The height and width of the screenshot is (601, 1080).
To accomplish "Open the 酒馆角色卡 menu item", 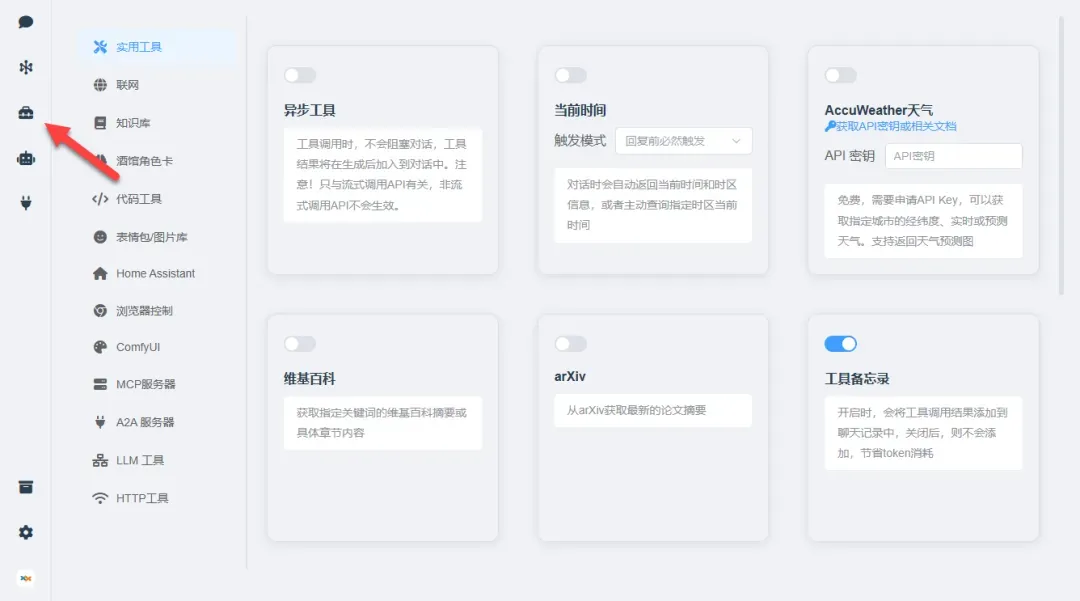I will coord(157,161).
